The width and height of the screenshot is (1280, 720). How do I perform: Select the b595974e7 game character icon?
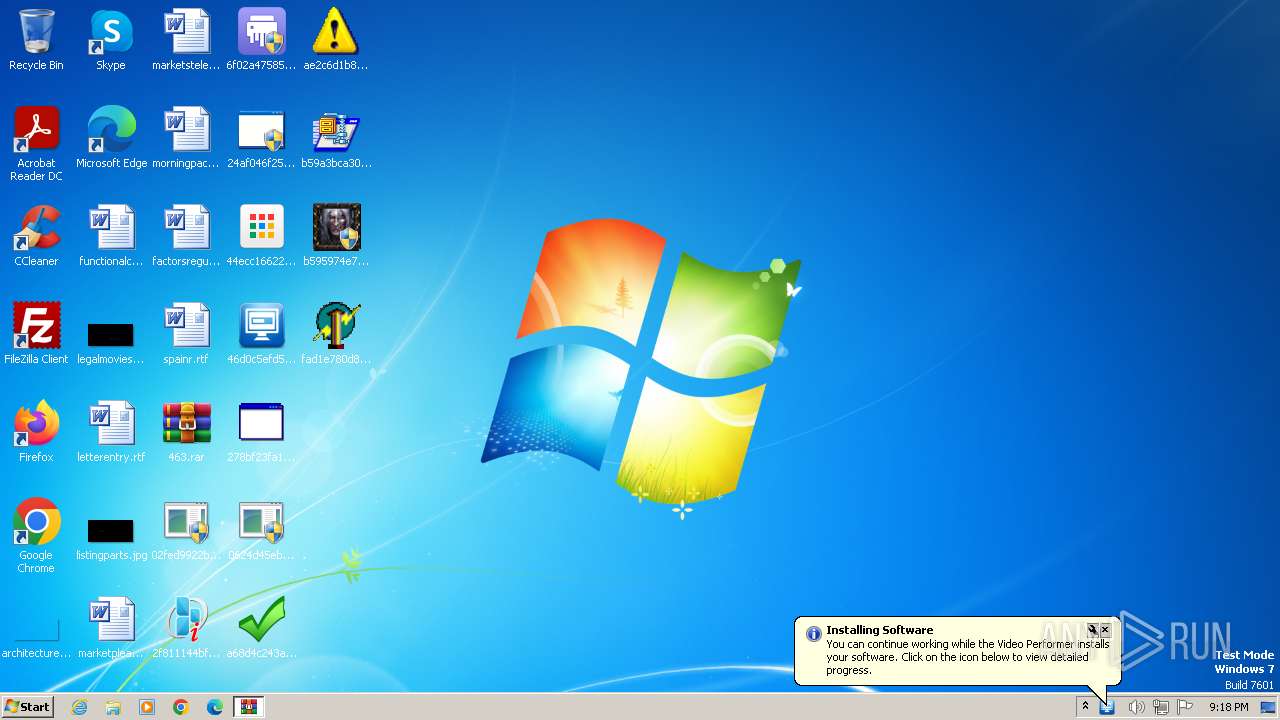[x=335, y=236]
